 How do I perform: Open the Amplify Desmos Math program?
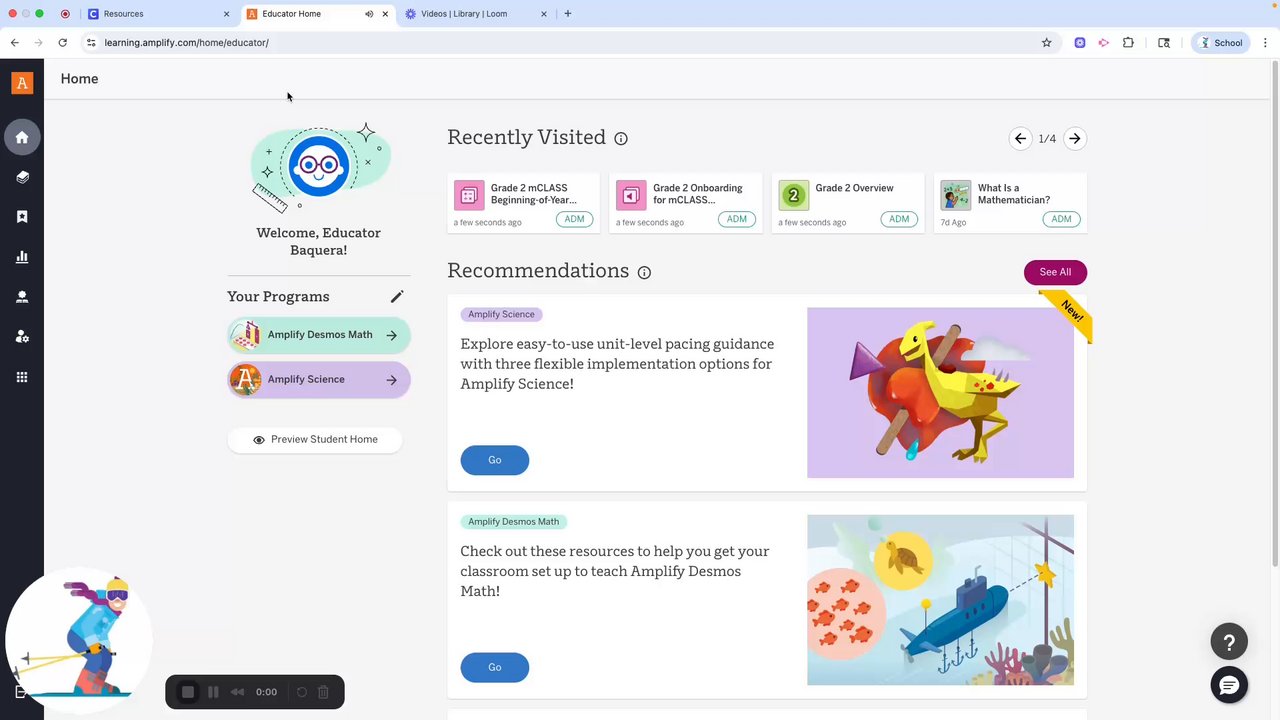point(319,335)
